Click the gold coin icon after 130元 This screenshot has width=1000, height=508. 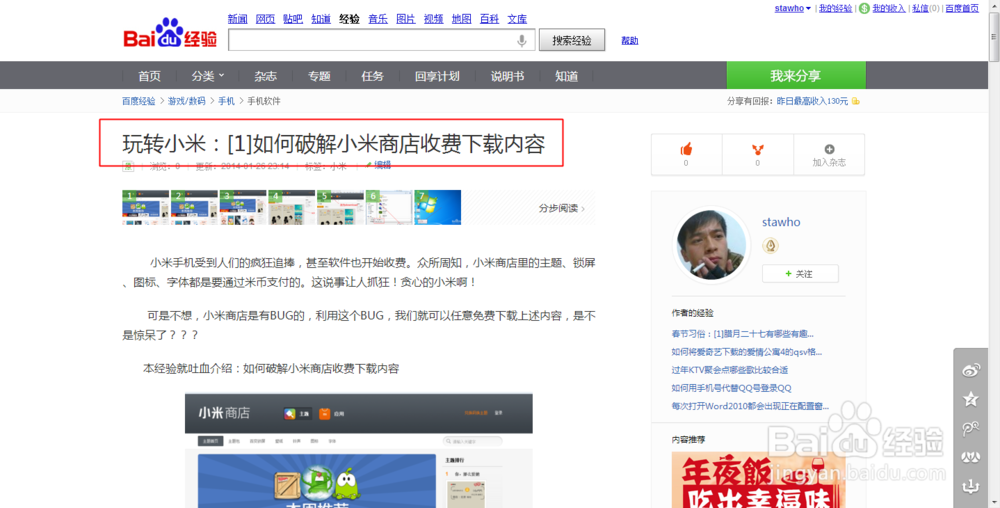(x=856, y=101)
